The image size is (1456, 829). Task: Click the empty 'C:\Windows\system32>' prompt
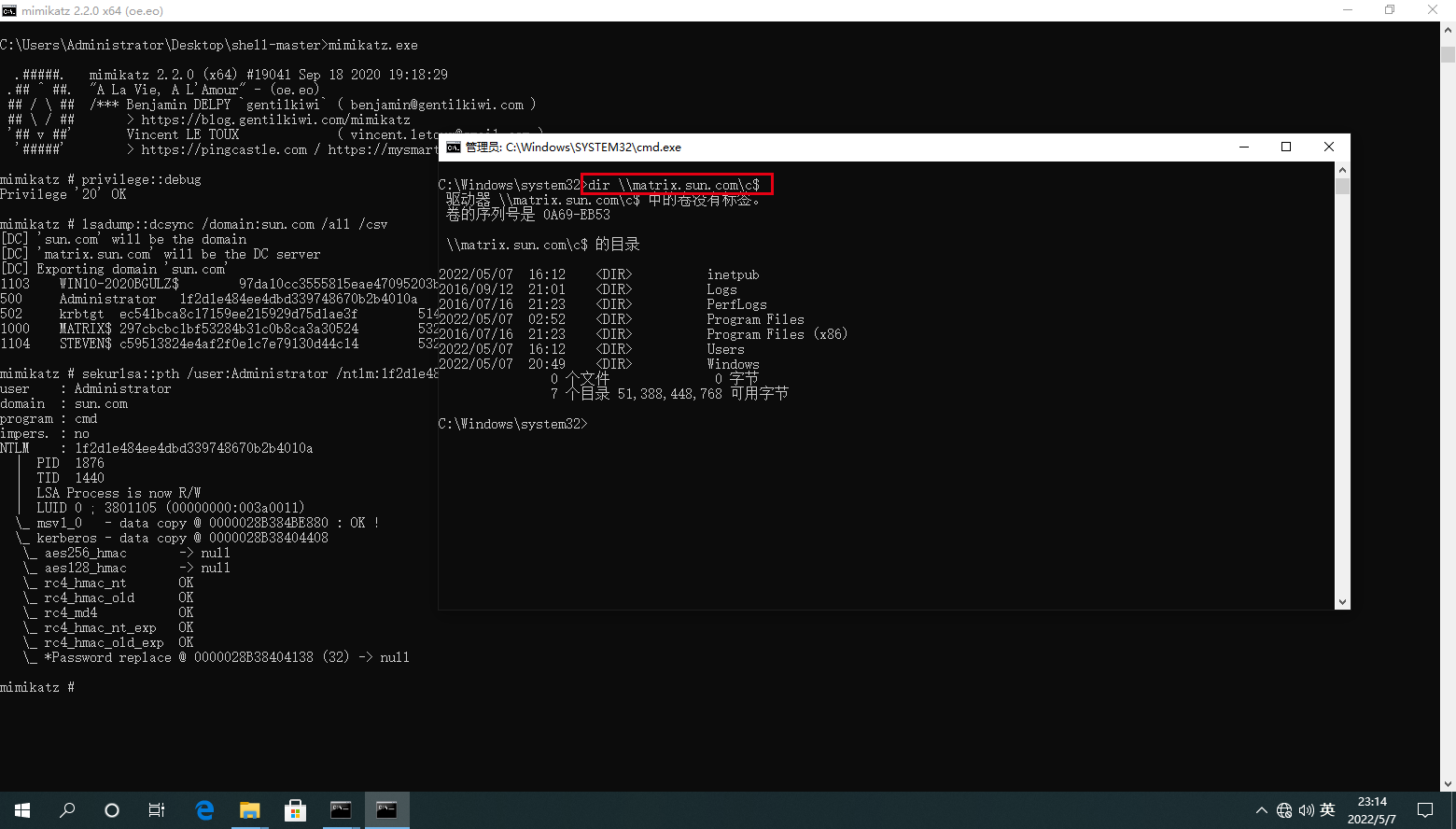tap(513, 424)
